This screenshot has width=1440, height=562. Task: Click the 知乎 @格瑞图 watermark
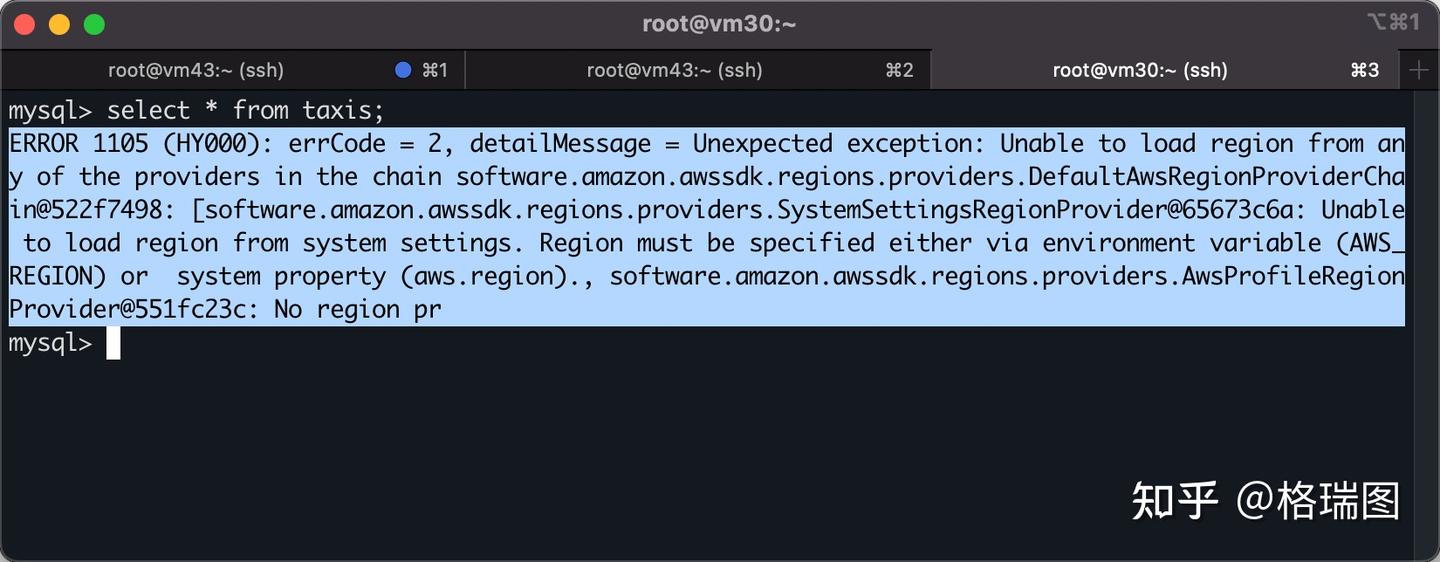click(1265, 500)
